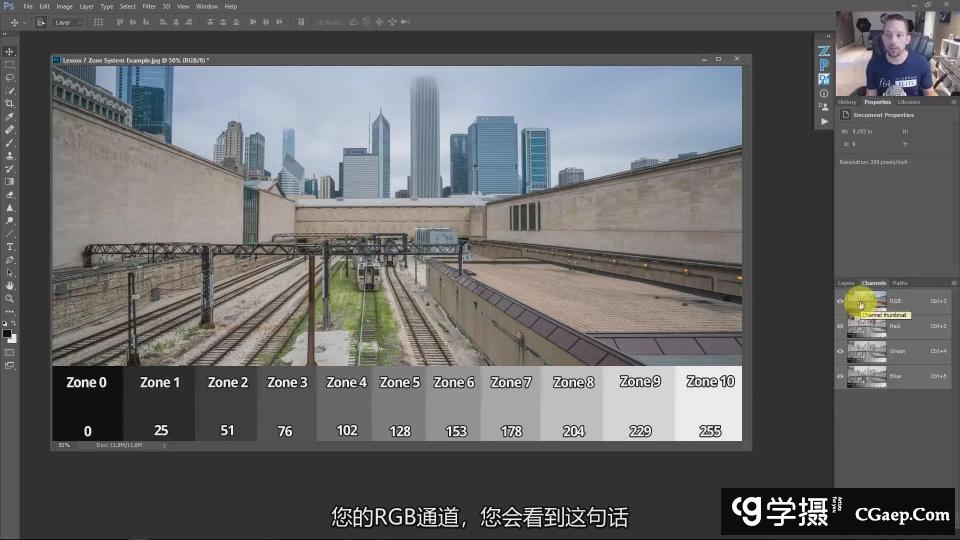This screenshot has height=540, width=960.
Task: Select the Lasso tool
Action: click(10, 77)
